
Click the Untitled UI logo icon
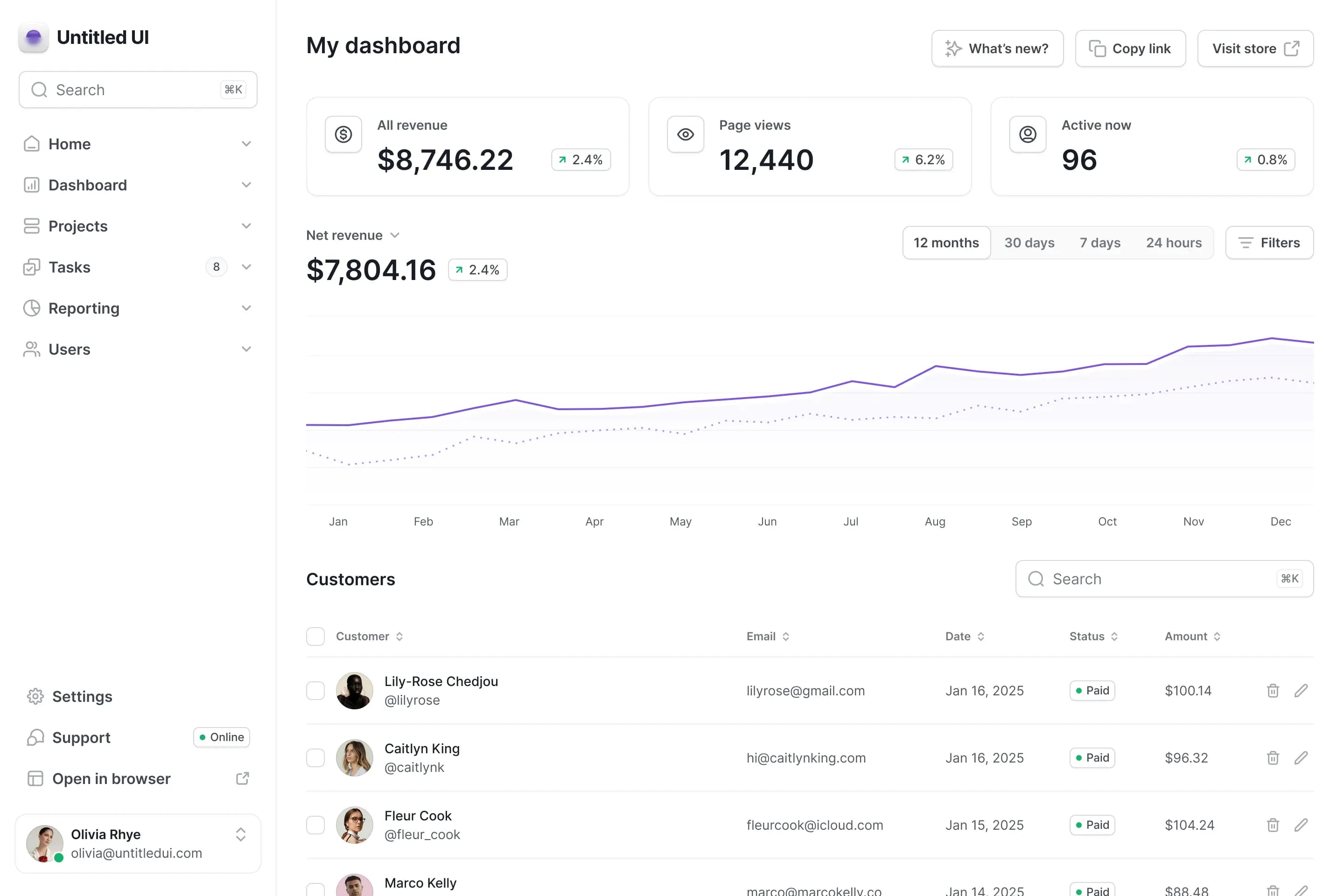(34, 38)
